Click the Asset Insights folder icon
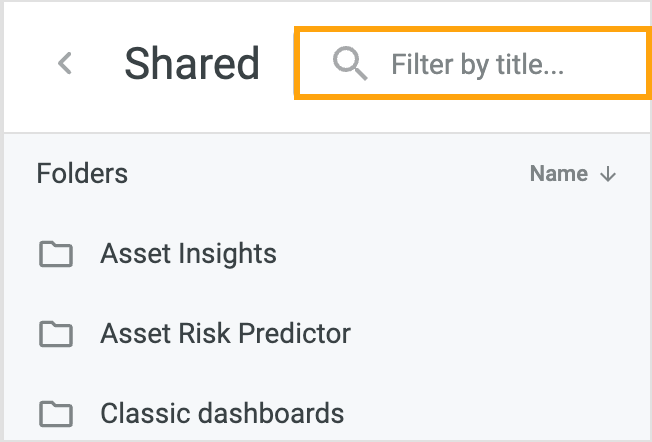The image size is (652, 442). (x=56, y=254)
